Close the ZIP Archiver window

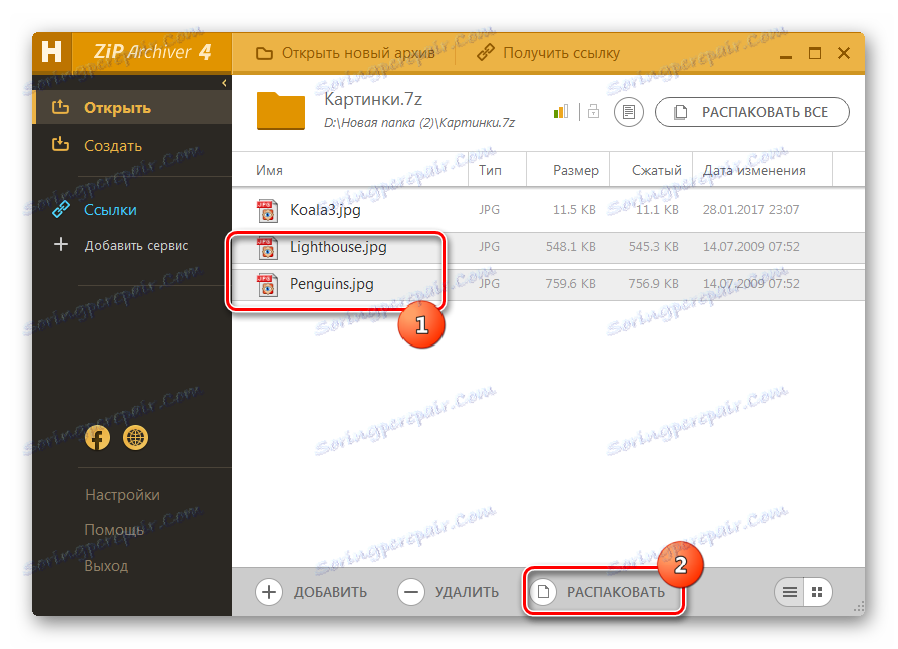[x=844, y=53]
